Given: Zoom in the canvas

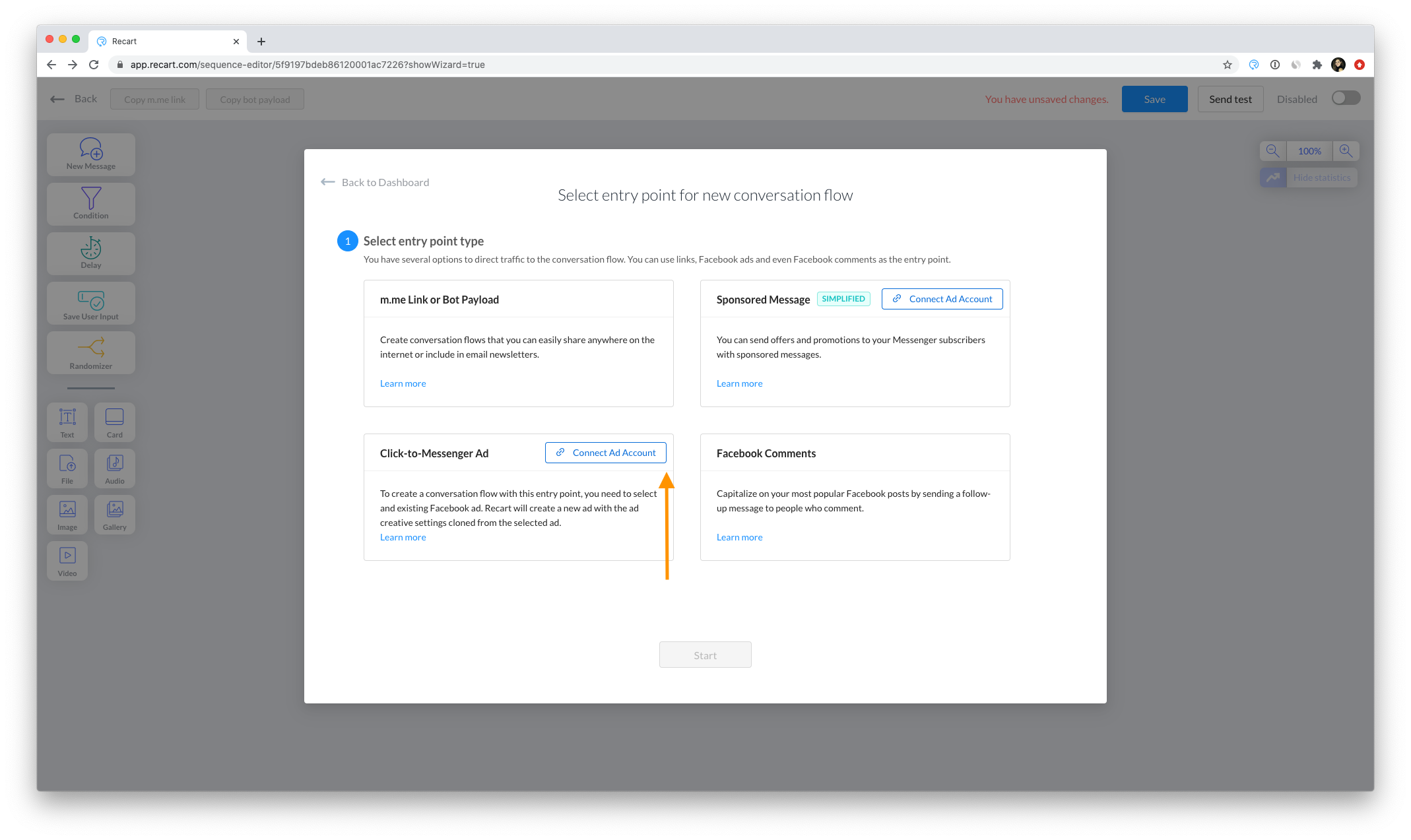Looking at the screenshot, I should point(1346,150).
